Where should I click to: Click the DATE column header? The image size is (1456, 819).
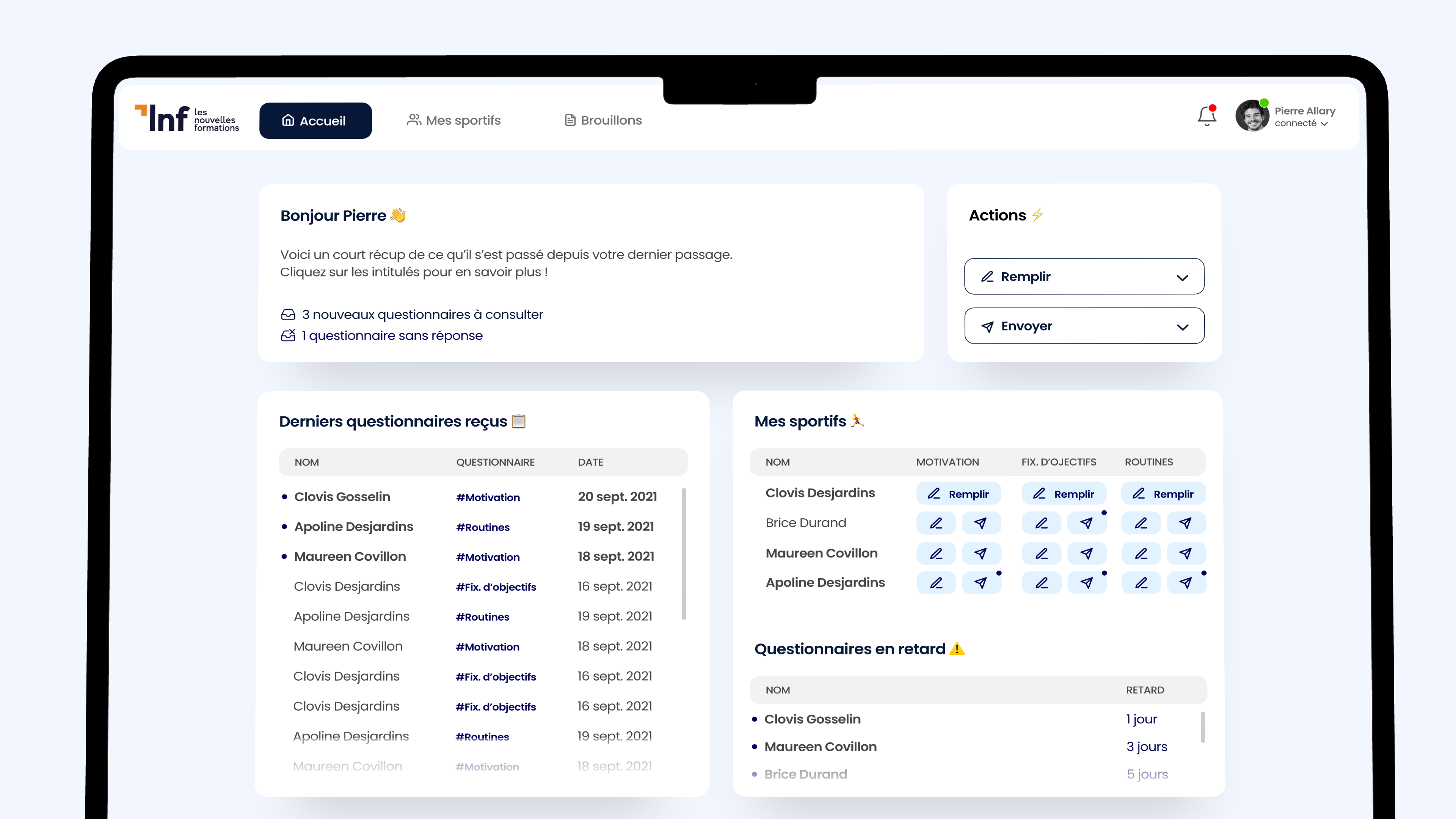tap(590, 462)
